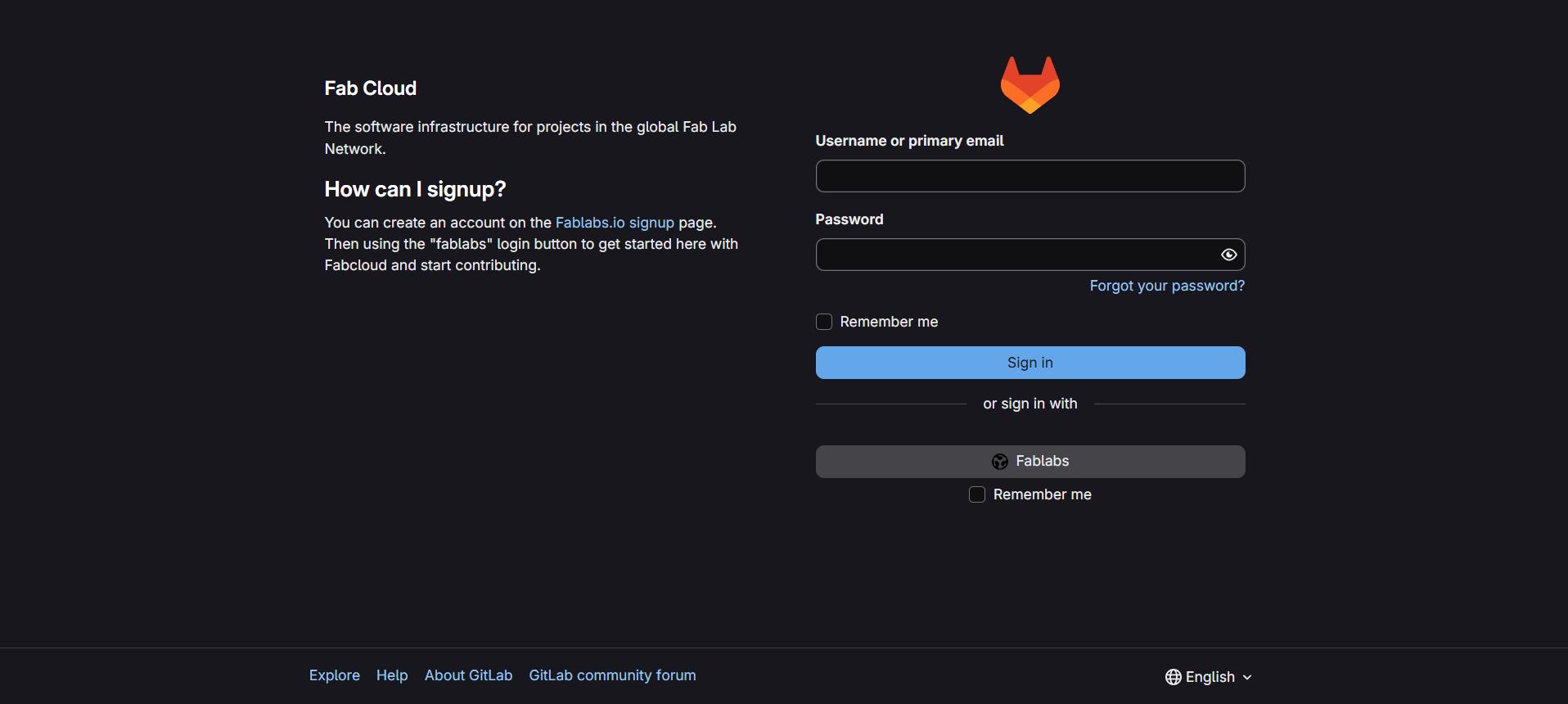1568x704 pixels.
Task: Open the Help footer link
Action: 391,675
